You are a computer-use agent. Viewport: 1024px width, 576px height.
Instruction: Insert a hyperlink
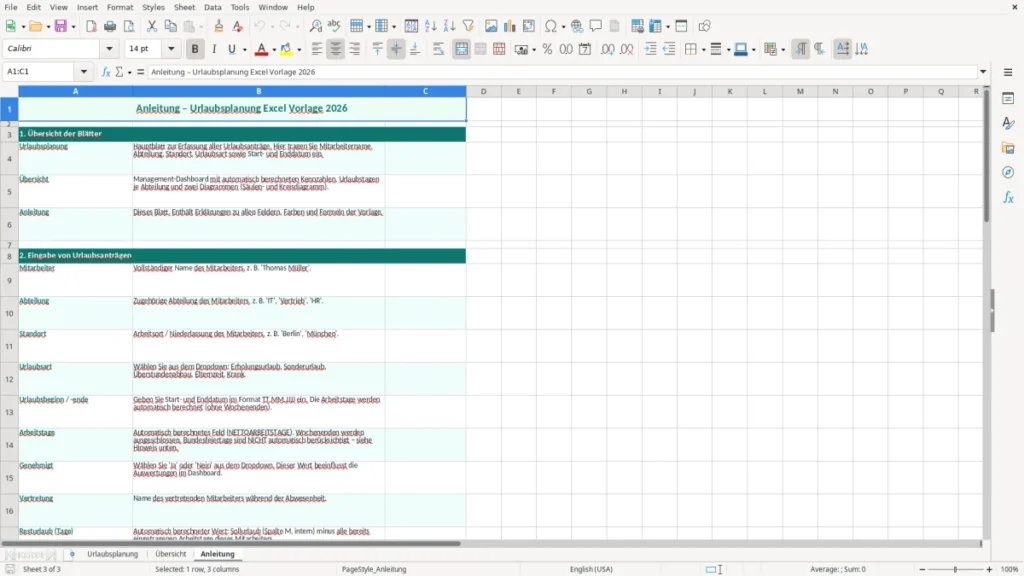click(577, 26)
